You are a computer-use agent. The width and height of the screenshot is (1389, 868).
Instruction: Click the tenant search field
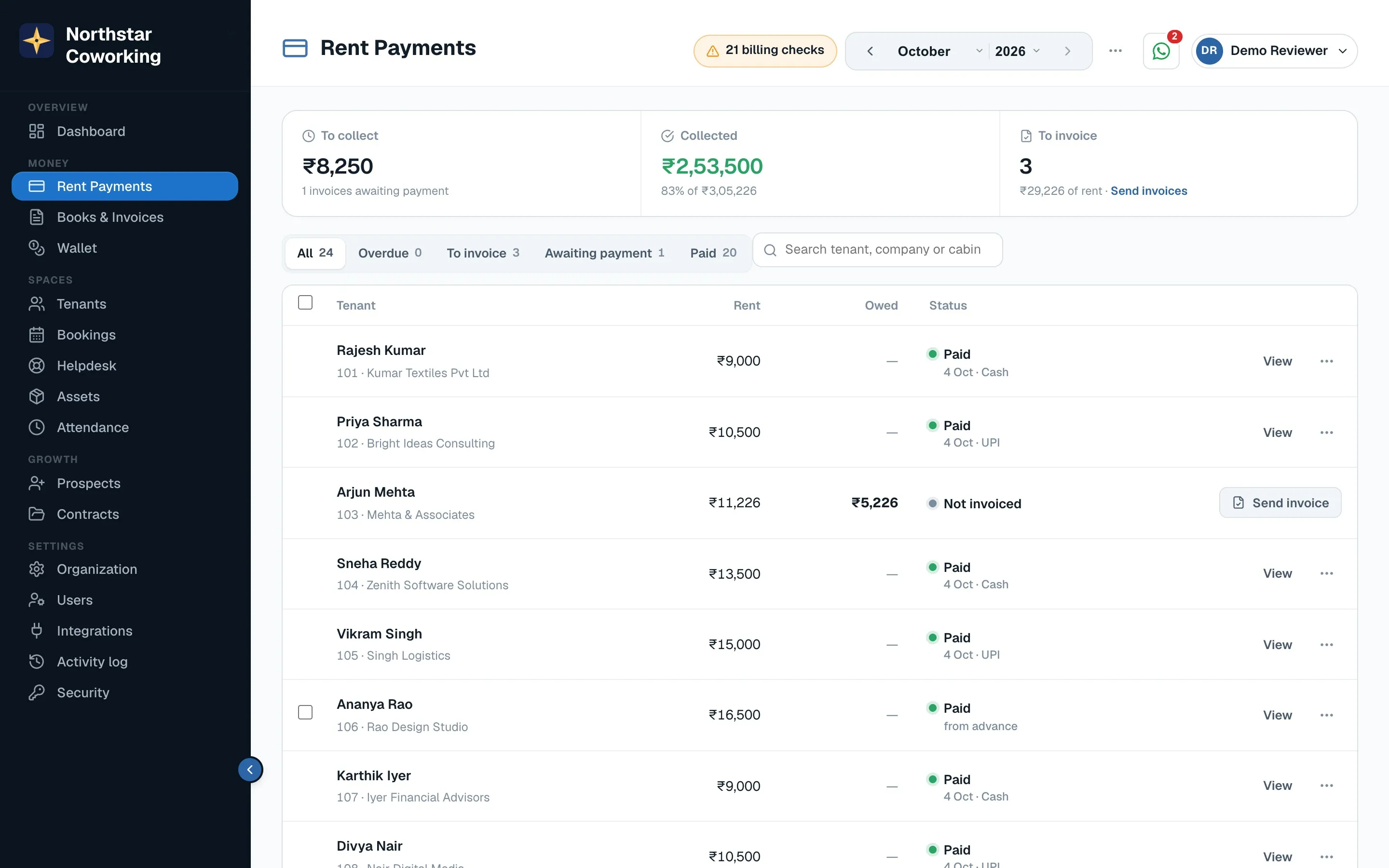tap(877, 250)
